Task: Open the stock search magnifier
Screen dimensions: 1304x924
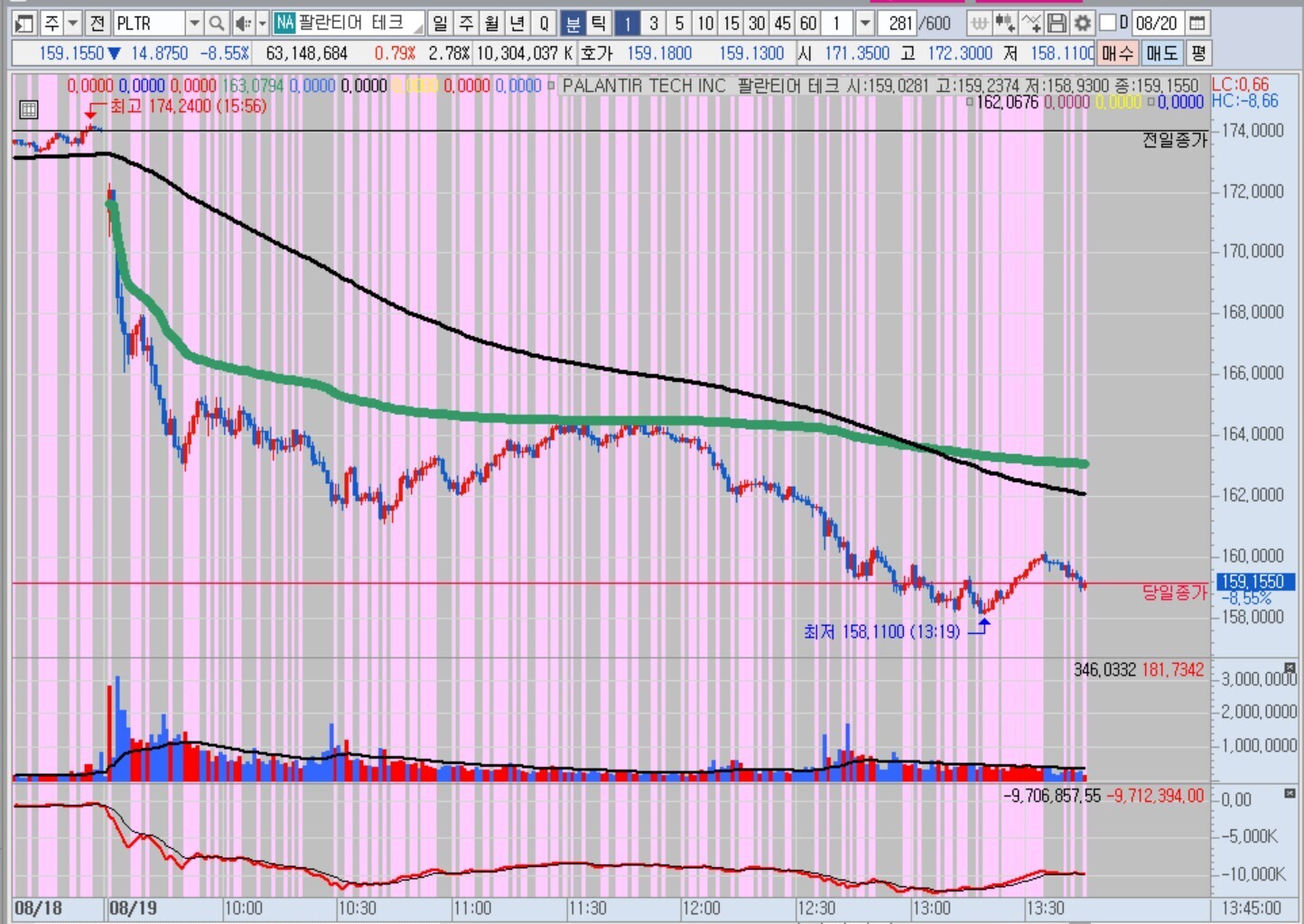Action: tap(216, 23)
